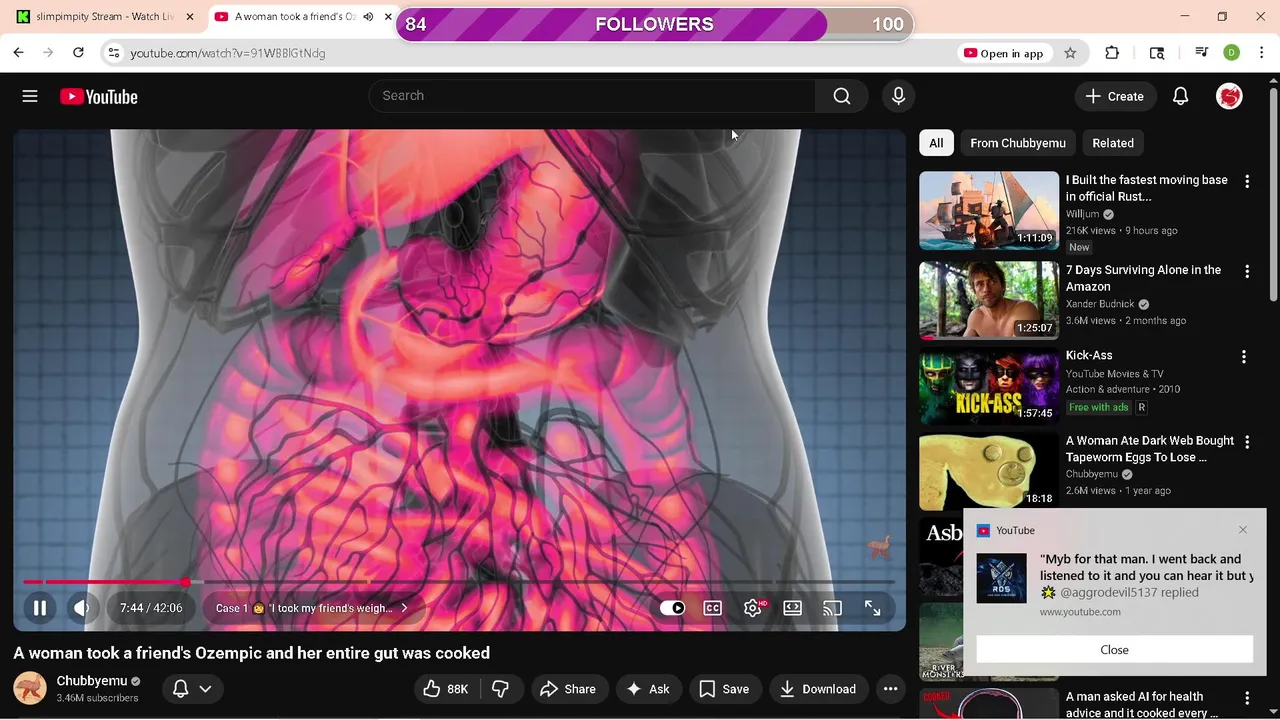Reload the current page

(78, 53)
